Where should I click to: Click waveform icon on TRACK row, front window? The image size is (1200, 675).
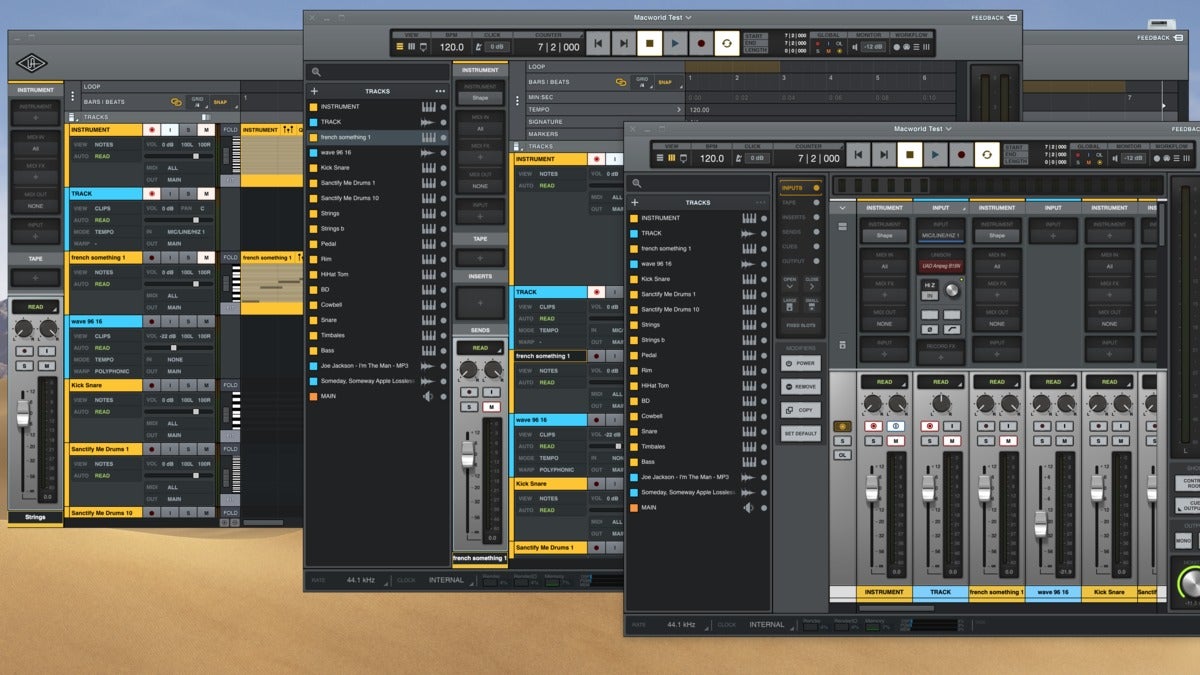(x=748, y=233)
